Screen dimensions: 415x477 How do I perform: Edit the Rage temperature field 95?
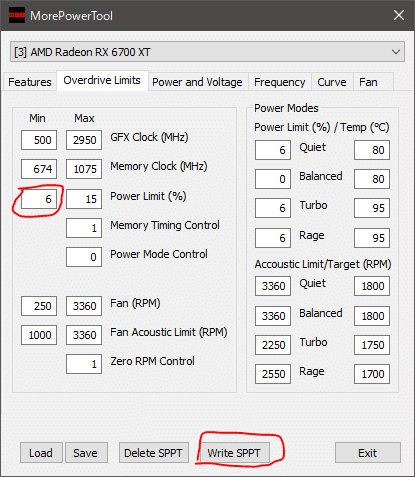[372, 238]
